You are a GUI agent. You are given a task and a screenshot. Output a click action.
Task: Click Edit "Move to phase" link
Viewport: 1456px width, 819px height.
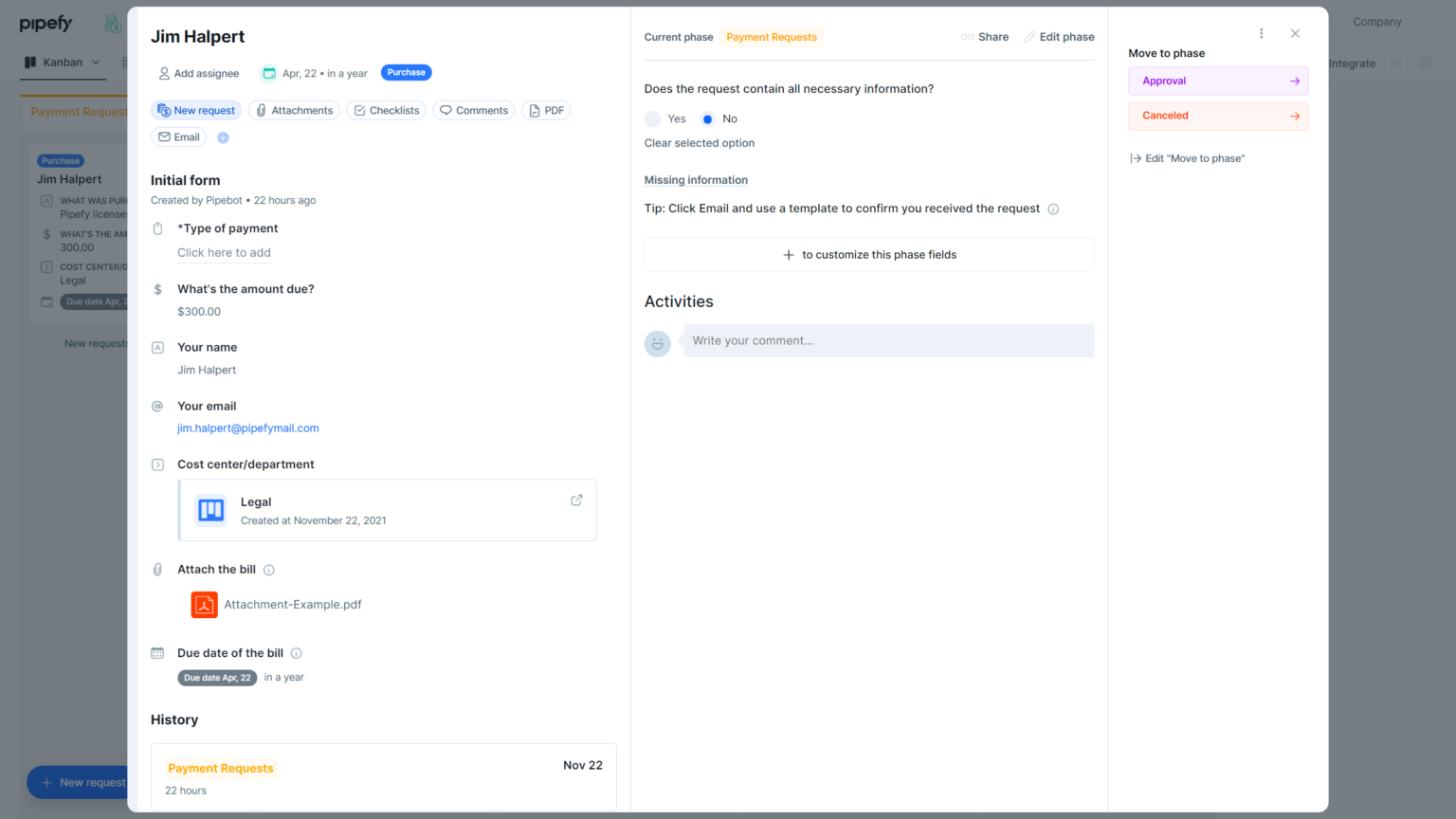(x=1187, y=158)
